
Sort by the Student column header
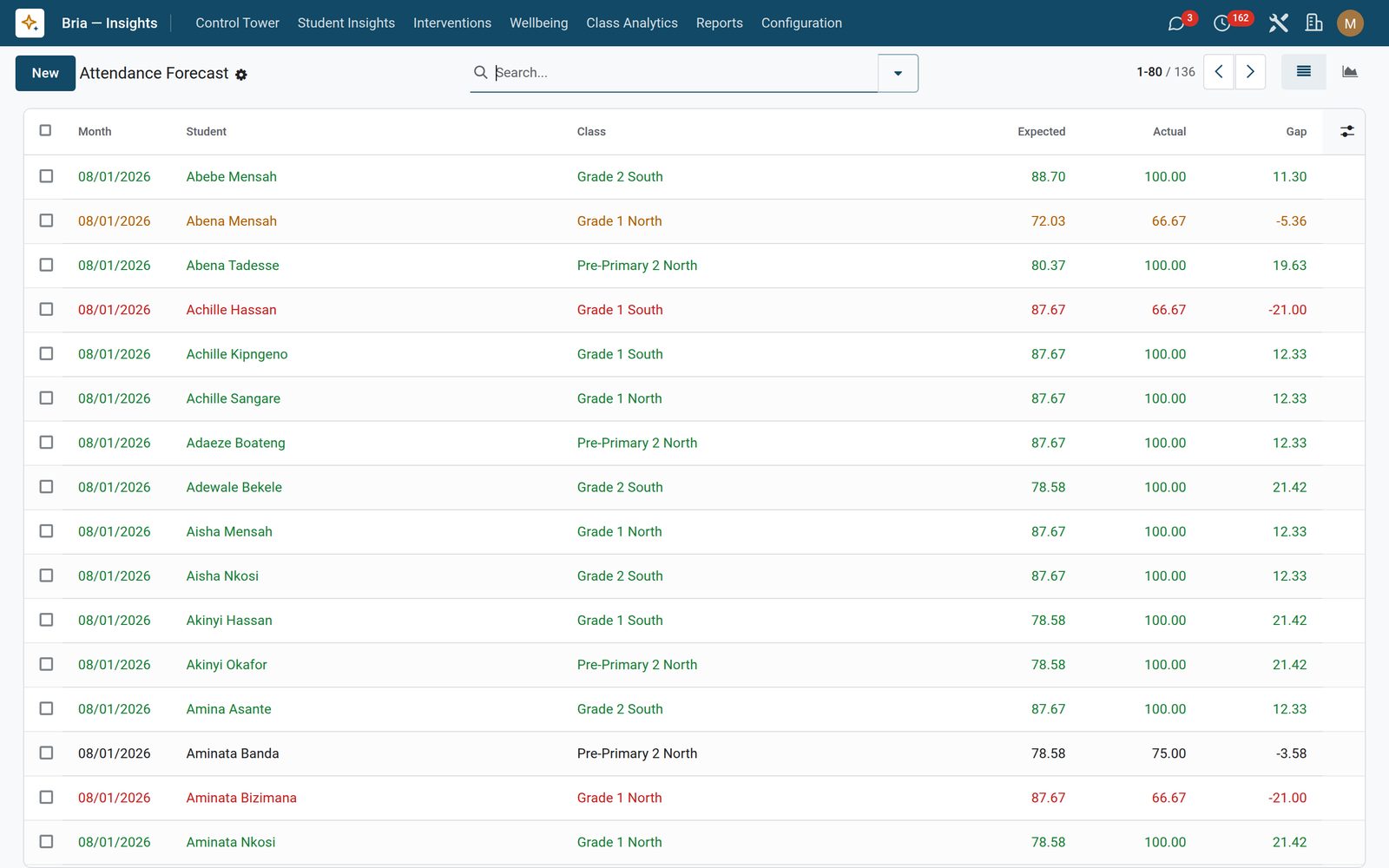206,132
